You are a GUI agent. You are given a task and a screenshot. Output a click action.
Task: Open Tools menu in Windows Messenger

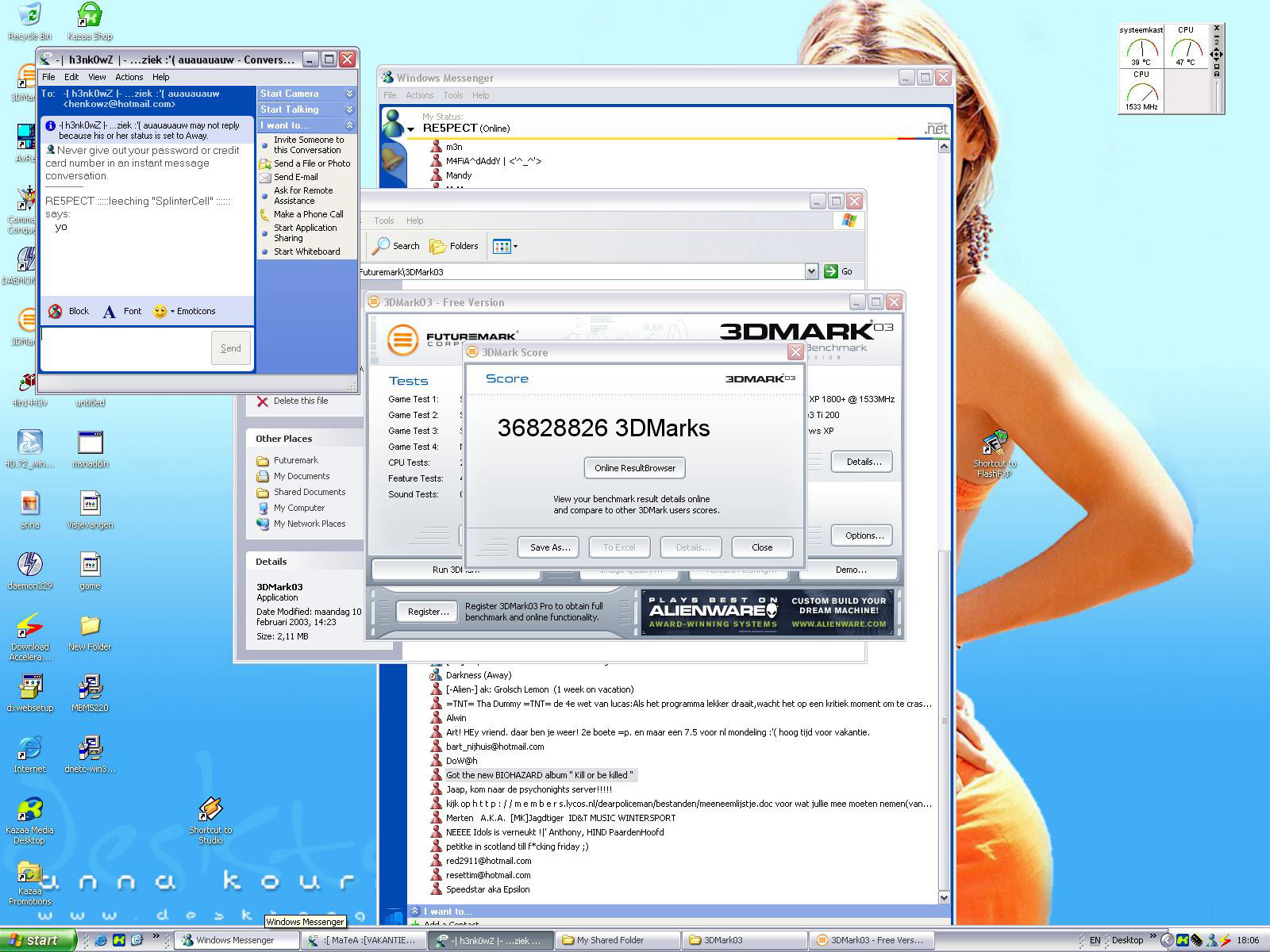click(452, 95)
